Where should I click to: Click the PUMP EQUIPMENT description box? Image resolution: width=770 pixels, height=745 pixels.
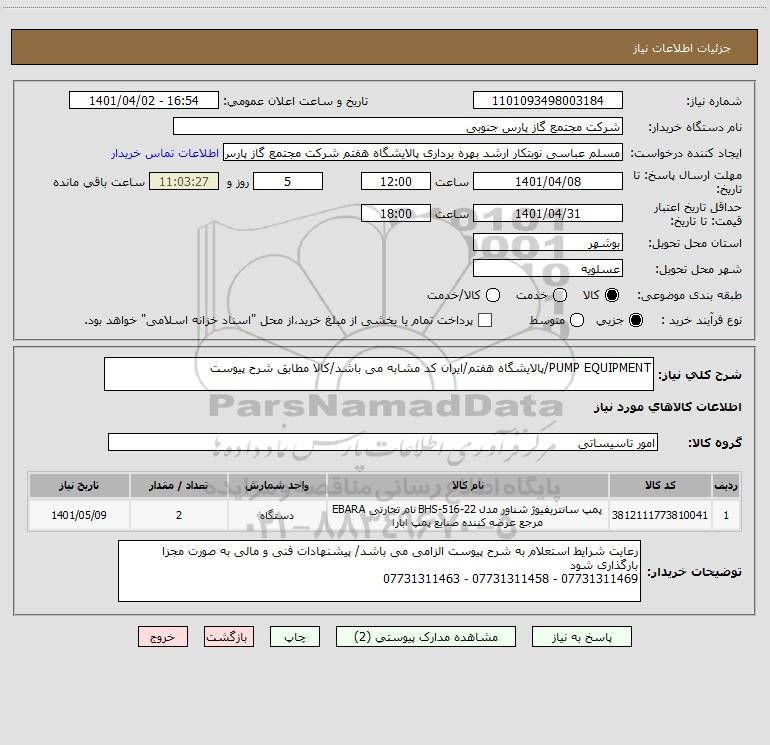379,374
